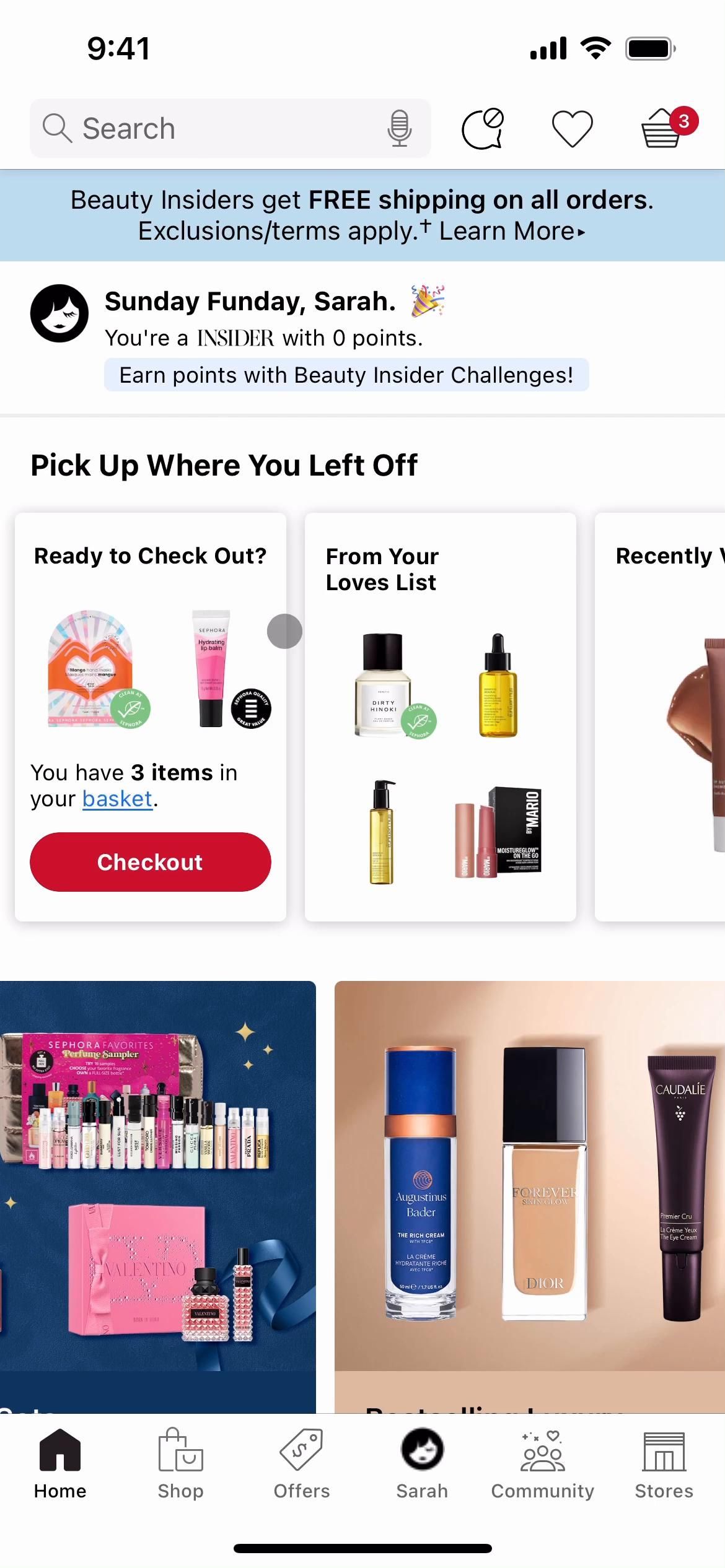
Task: Switch to the Shop tab
Action: coord(180,1463)
